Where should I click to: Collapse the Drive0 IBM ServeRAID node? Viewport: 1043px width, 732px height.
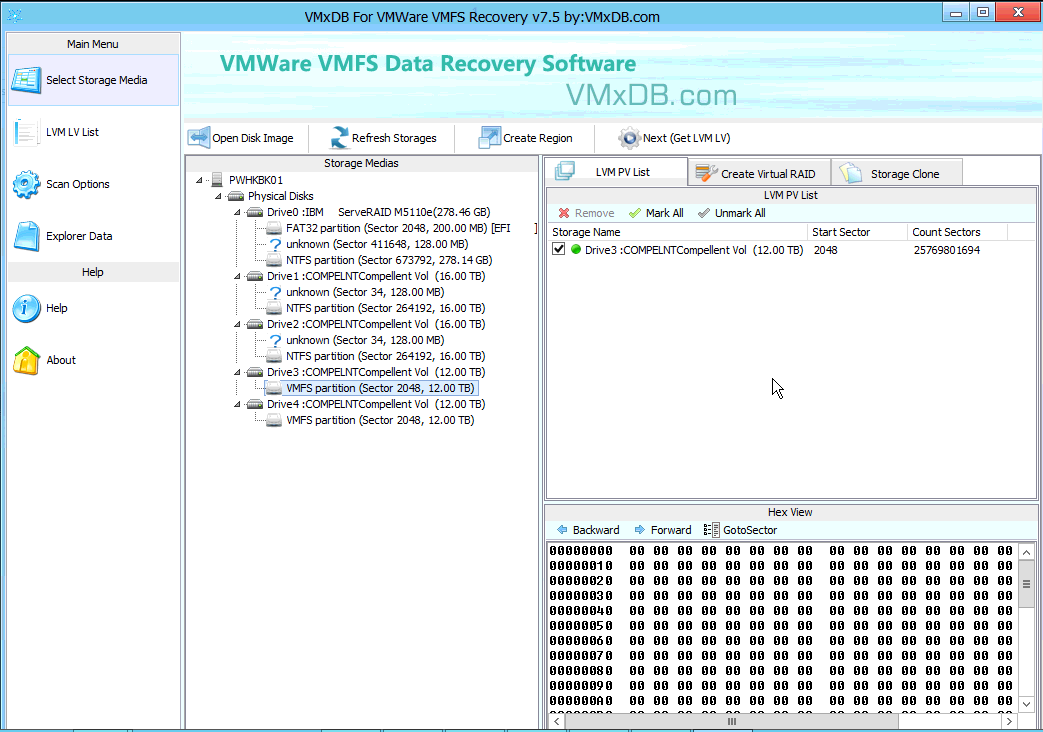(x=237, y=212)
